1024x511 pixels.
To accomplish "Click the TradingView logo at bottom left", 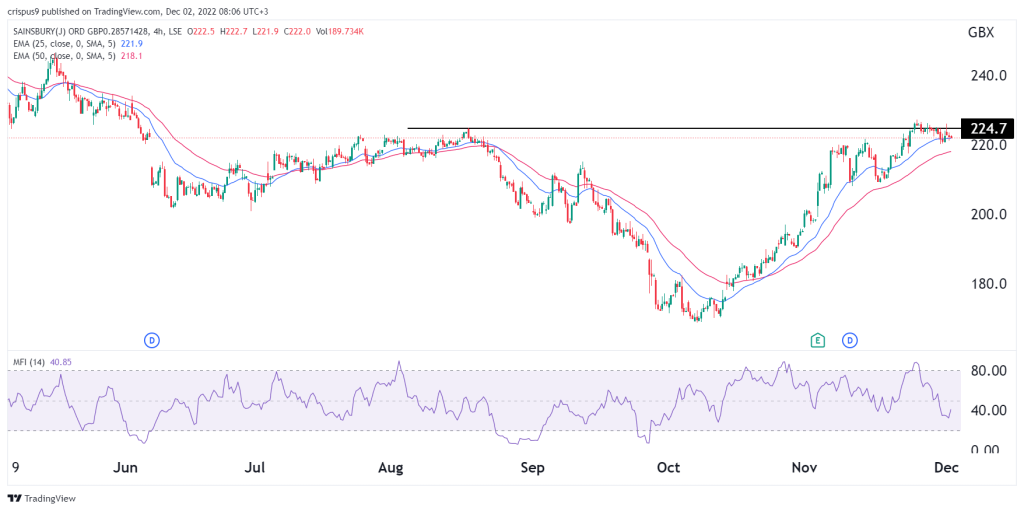I will [x=42, y=498].
